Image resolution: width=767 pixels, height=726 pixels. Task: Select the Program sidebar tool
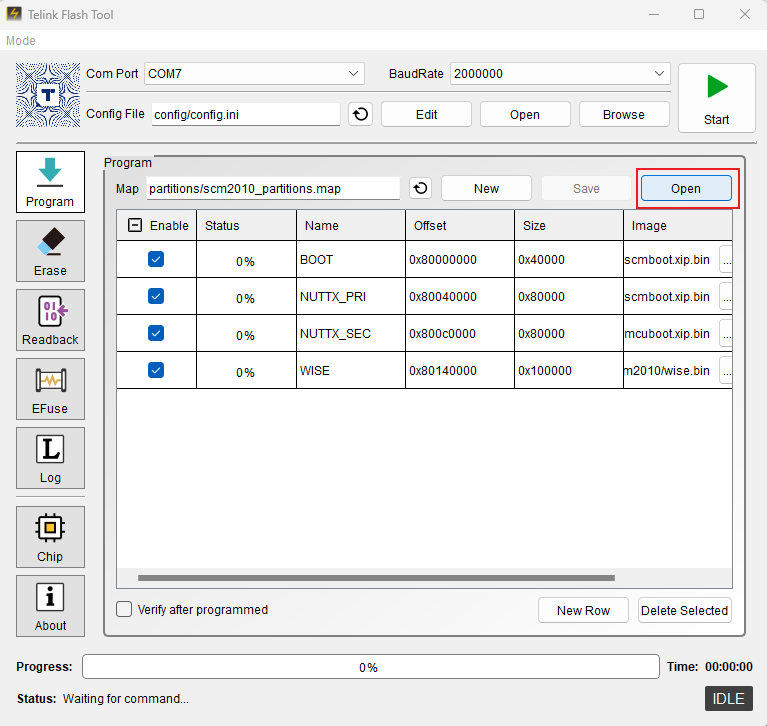pos(50,182)
